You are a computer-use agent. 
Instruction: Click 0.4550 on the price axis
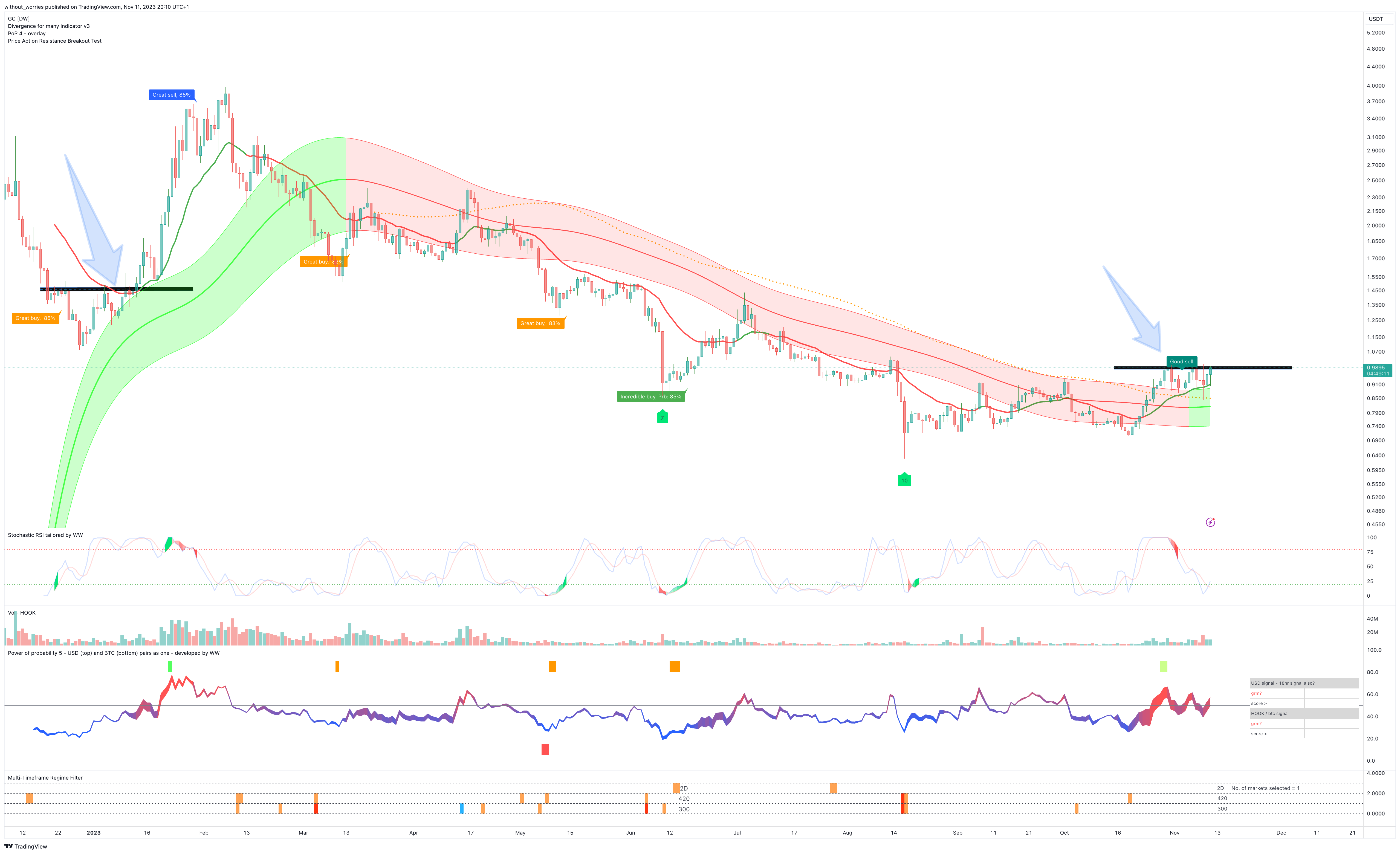(1376, 524)
